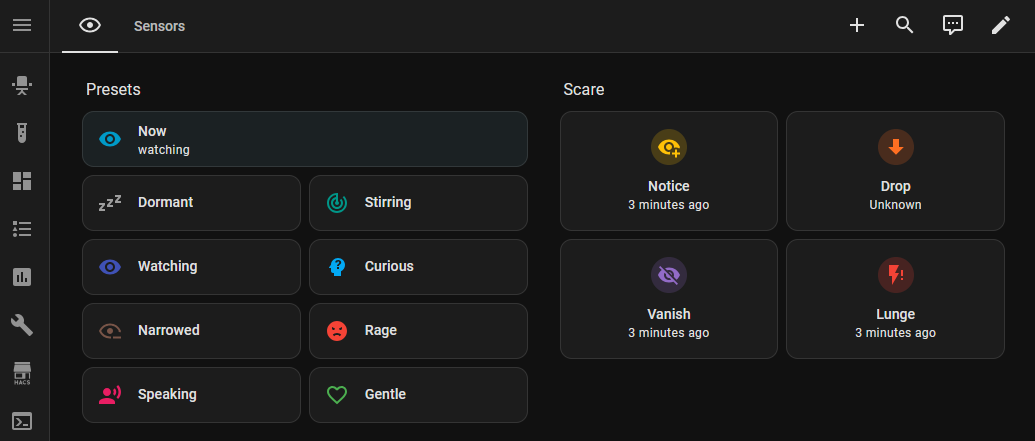
Task: Open the assistant chat bubble icon
Action: (952, 26)
